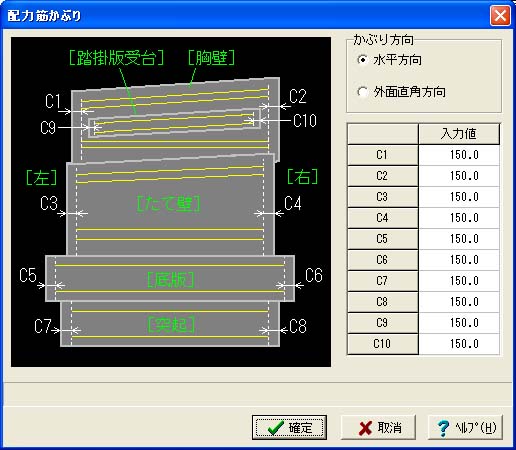
Task: Click the C2 input value cell
Action: (459, 176)
